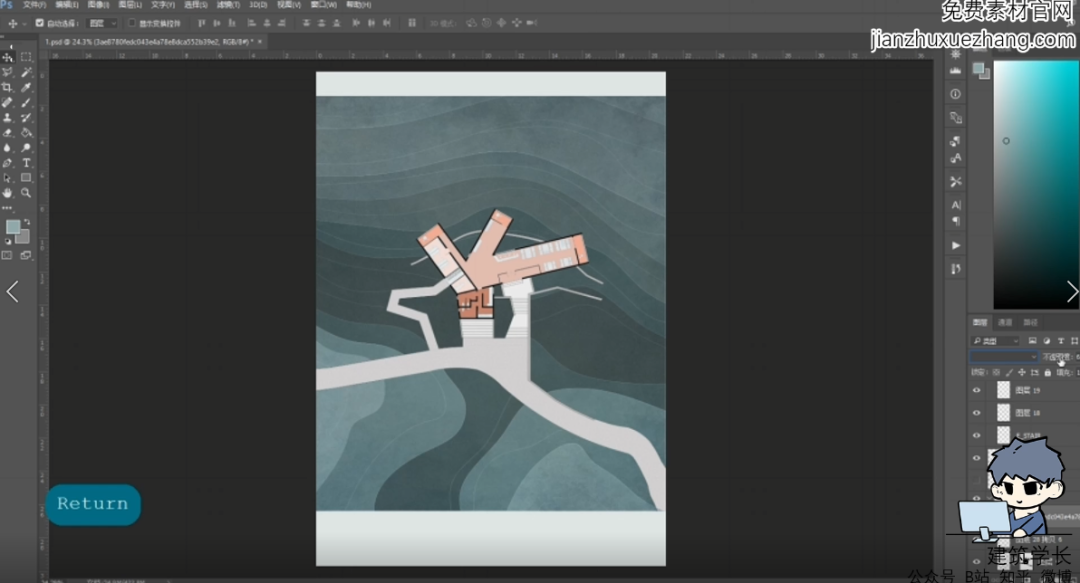Toggle visibility of the F_STAIR layer
The height and width of the screenshot is (583, 1080).
[x=976, y=435]
